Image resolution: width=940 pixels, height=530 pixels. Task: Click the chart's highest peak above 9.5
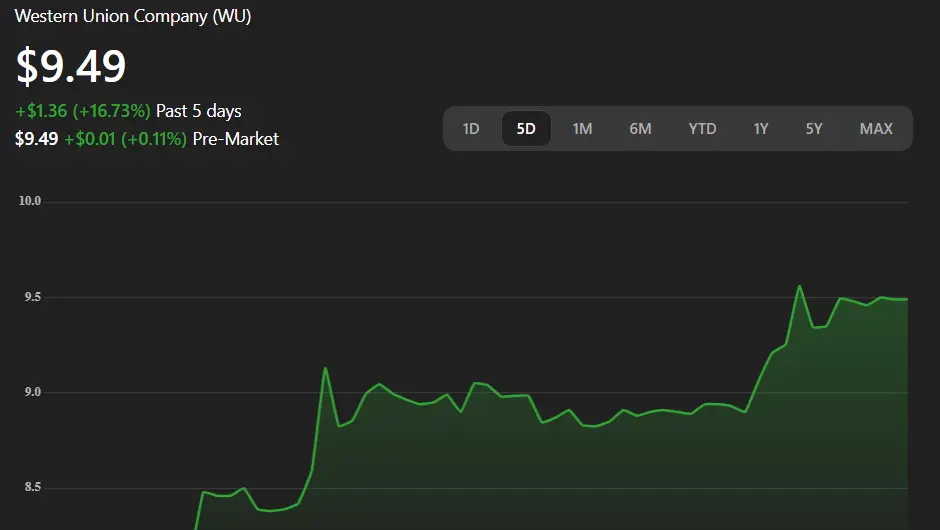click(x=800, y=286)
